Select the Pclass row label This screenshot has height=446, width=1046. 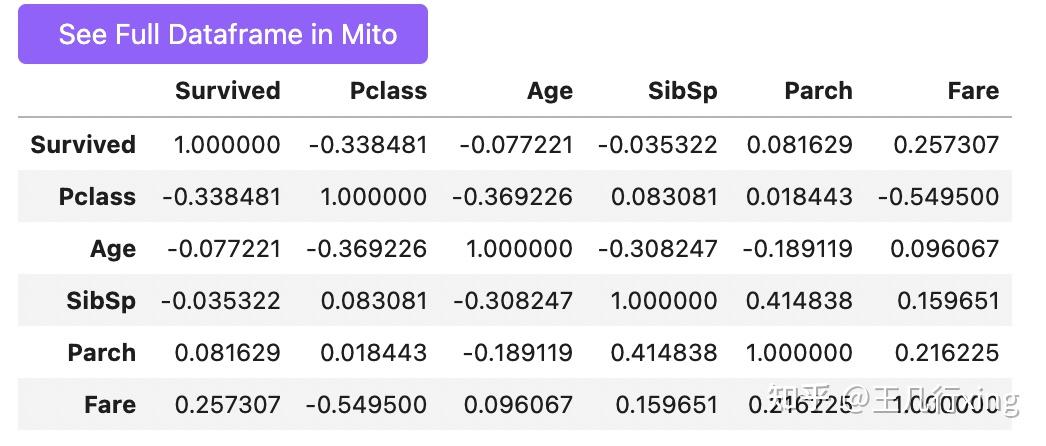coord(97,196)
